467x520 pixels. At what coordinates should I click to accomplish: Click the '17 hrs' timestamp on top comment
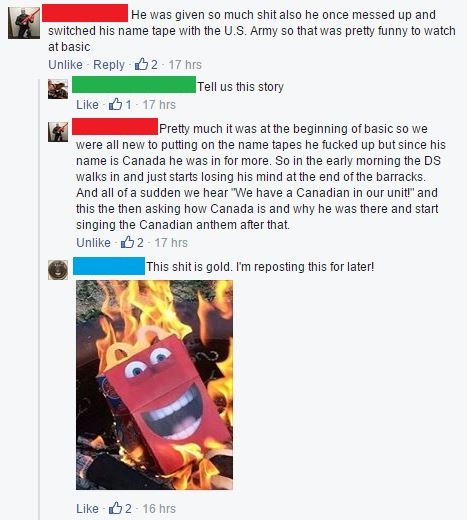(185, 64)
